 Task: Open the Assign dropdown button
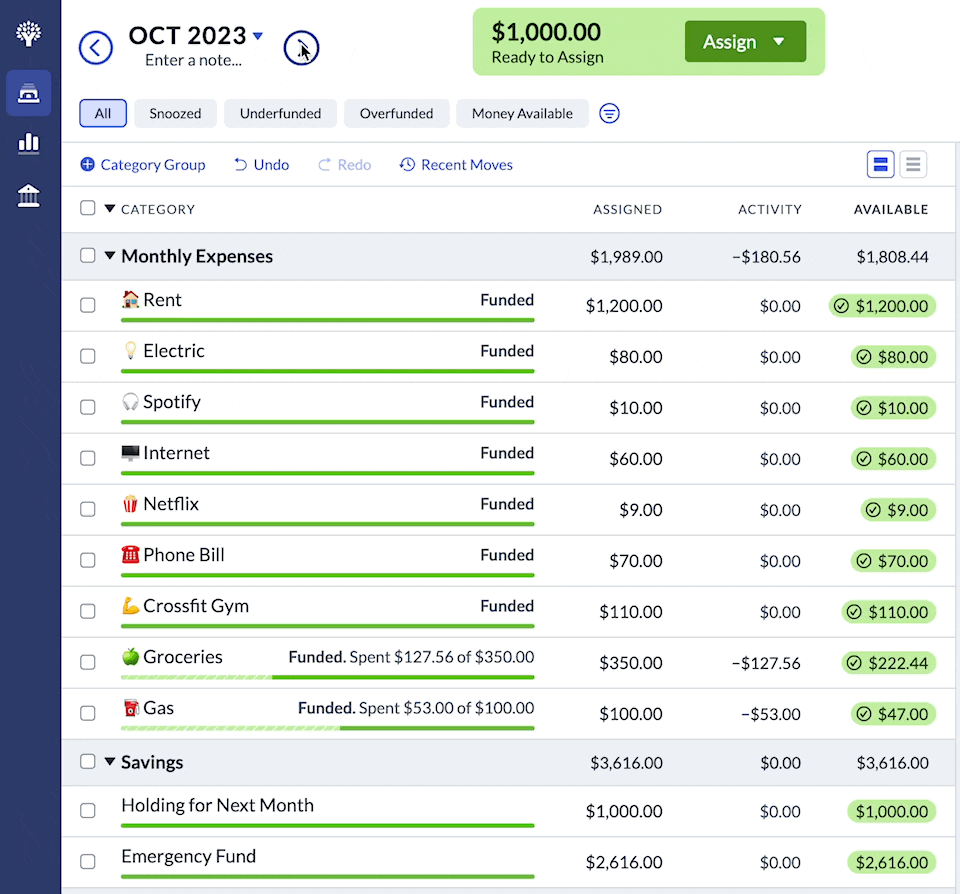coord(745,42)
